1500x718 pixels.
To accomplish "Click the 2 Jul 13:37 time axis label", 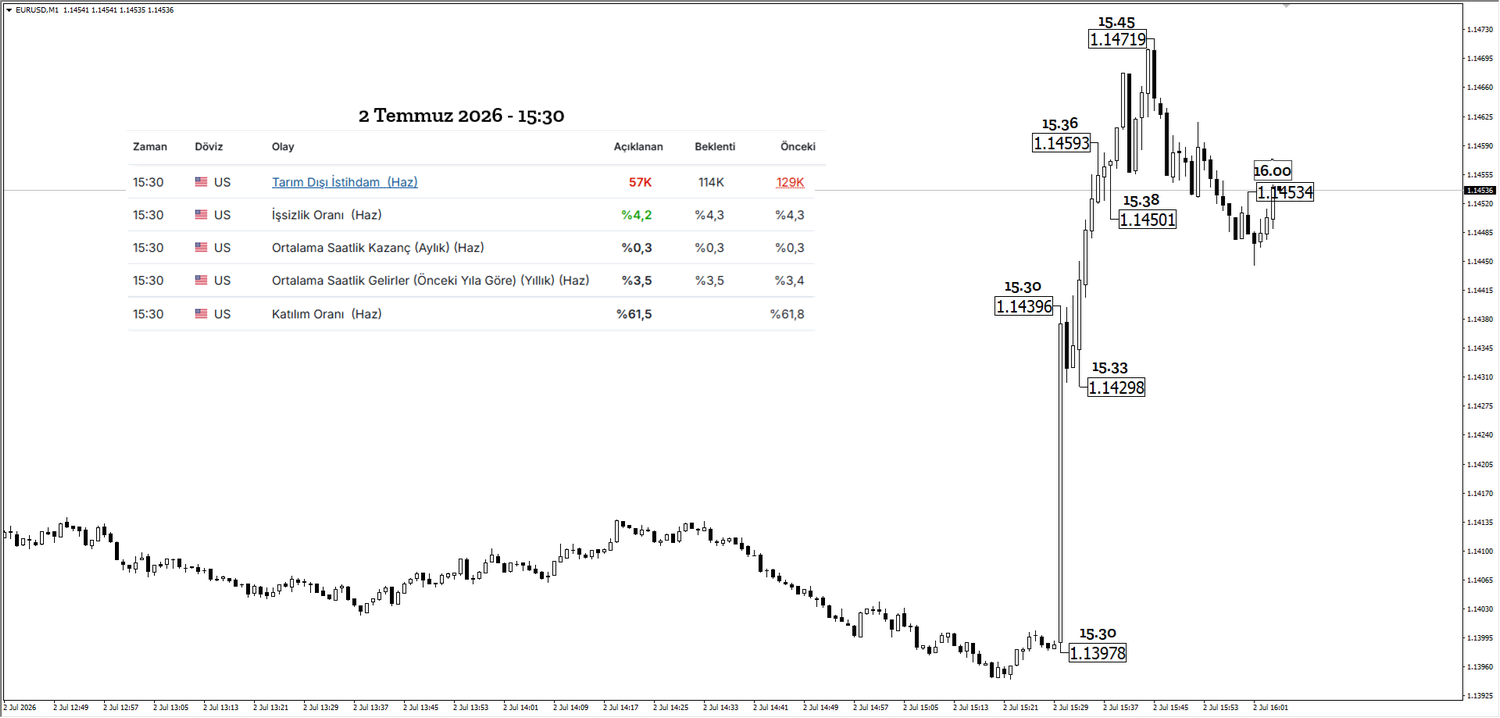I will coord(370,707).
